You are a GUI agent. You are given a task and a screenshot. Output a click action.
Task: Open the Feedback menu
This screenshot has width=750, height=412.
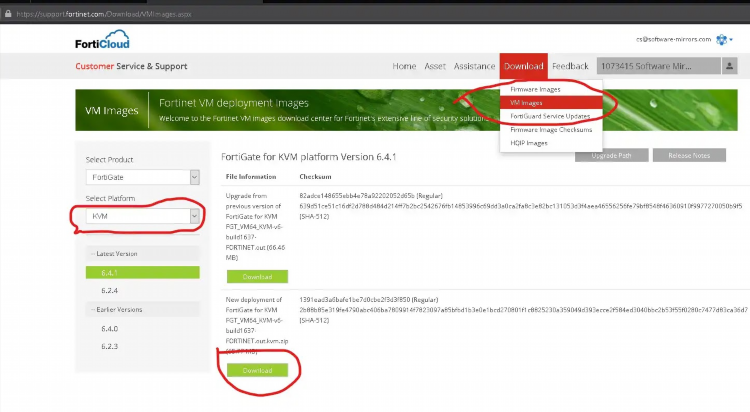(x=570, y=66)
